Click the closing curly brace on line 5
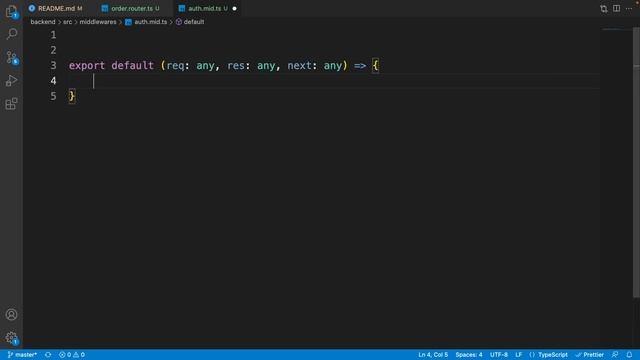 pyautogui.click(x=72, y=96)
